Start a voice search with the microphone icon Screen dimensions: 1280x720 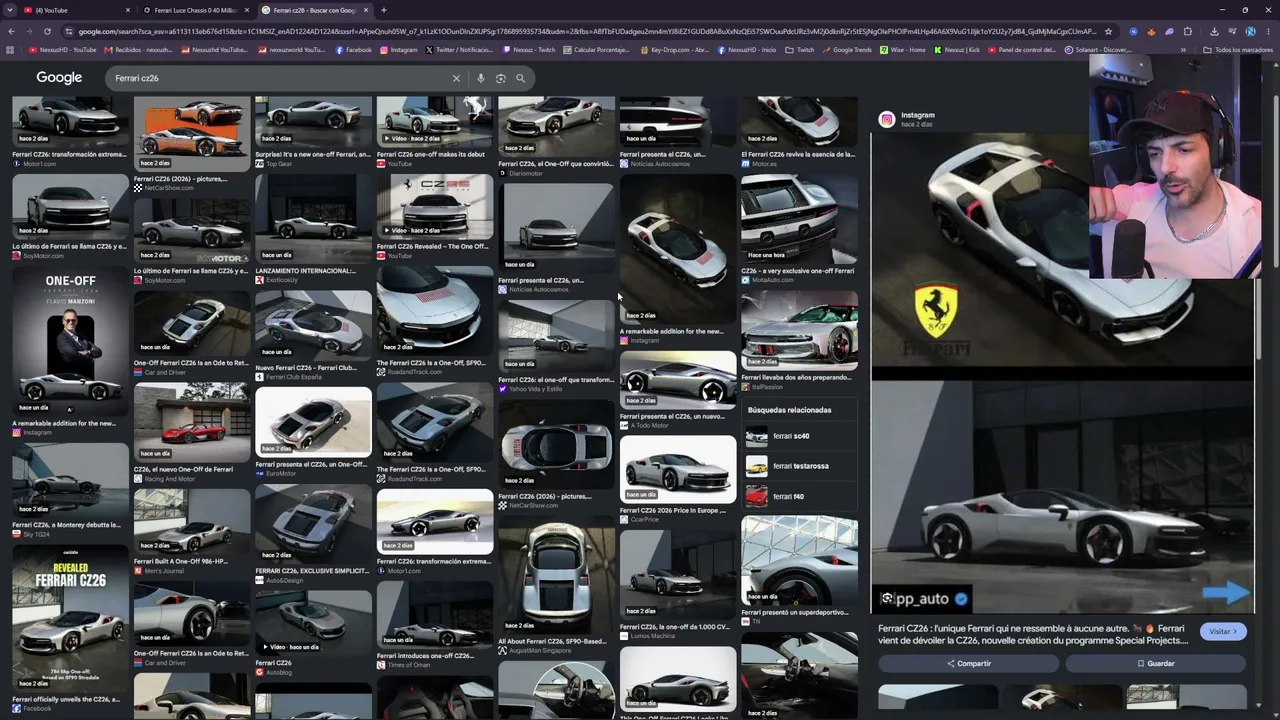[481, 78]
